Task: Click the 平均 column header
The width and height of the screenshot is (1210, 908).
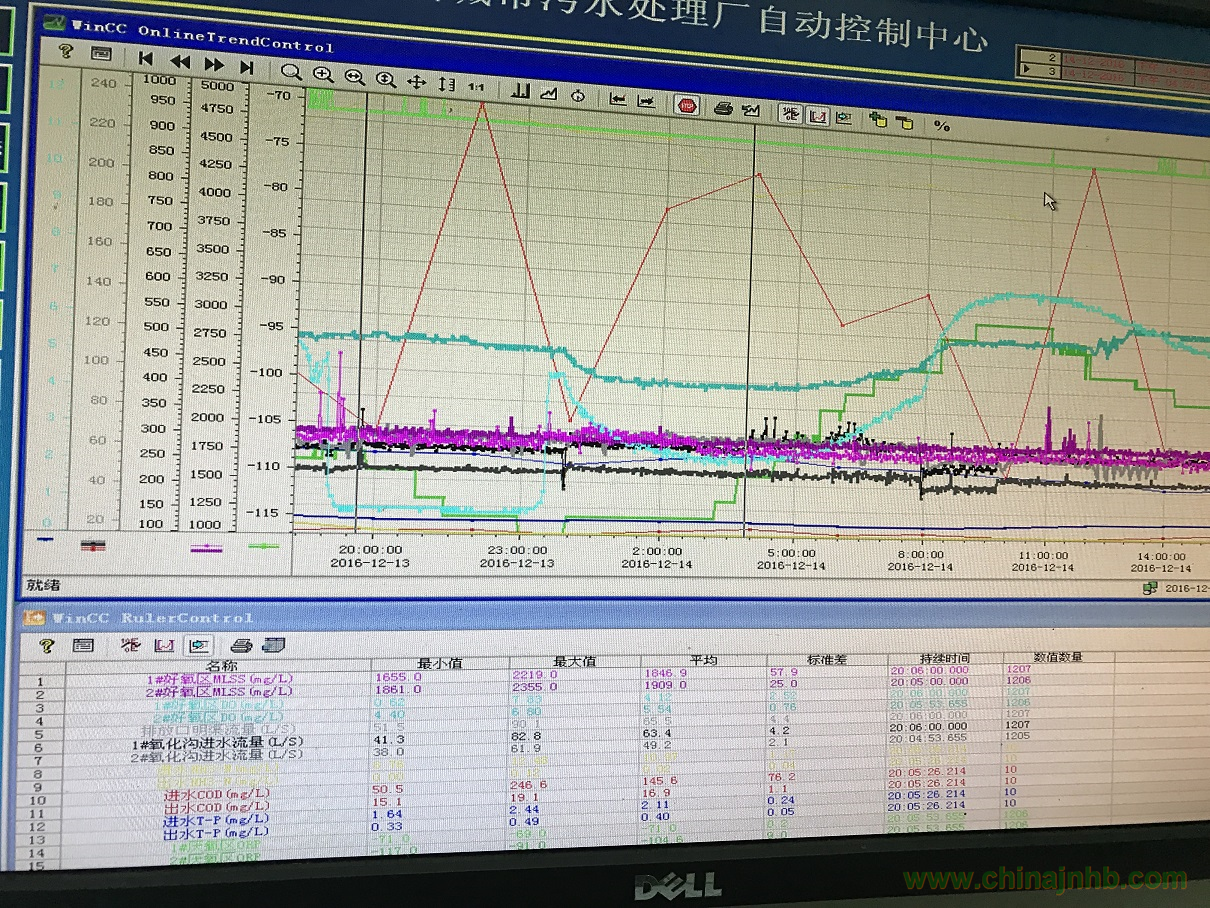Action: (x=704, y=661)
